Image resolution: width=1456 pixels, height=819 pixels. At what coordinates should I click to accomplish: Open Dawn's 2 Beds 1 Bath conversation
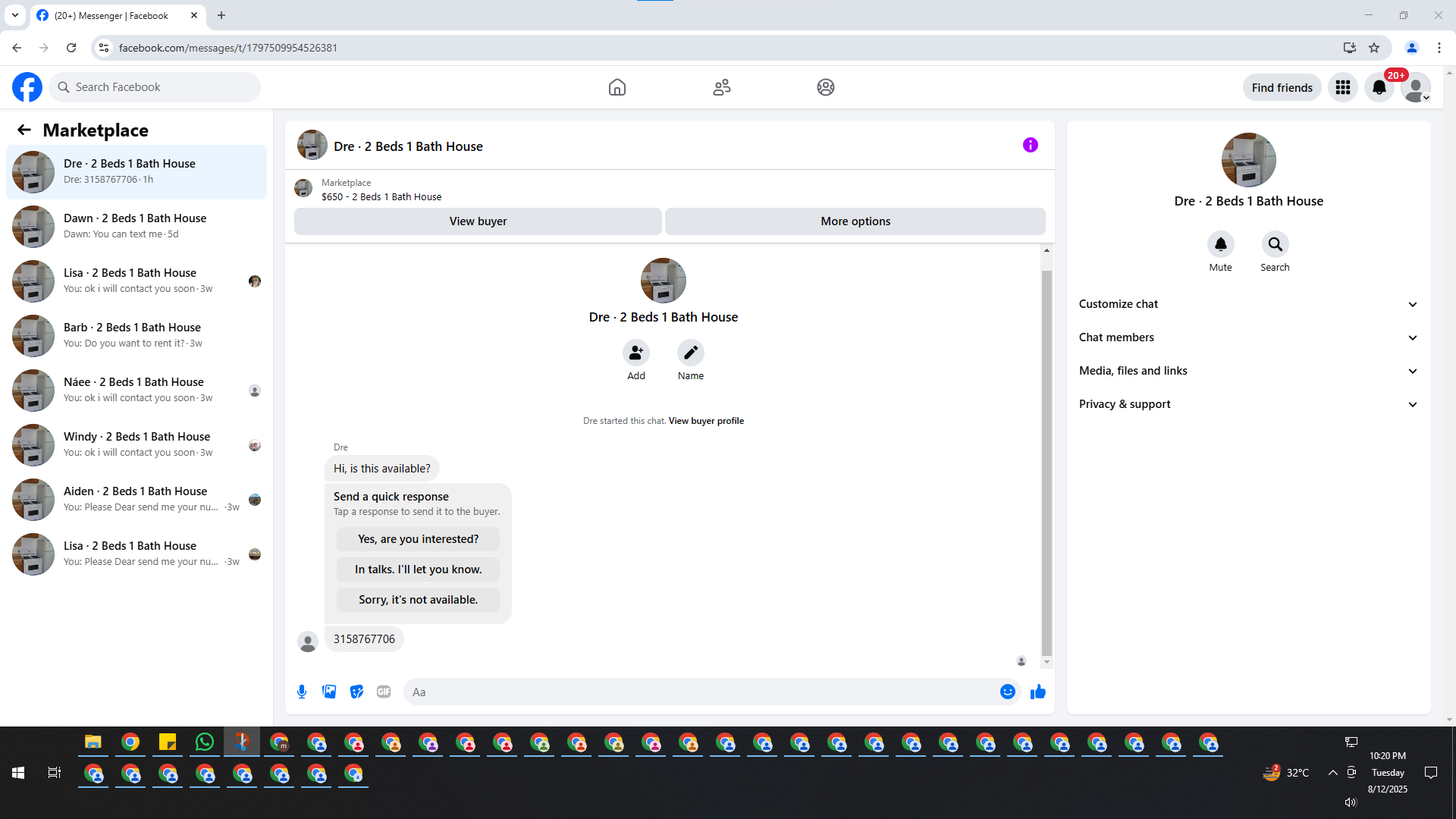point(136,226)
